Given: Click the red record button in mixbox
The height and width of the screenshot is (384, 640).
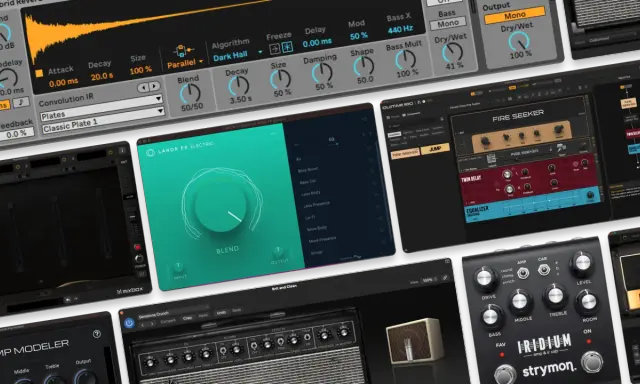Looking at the screenshot, I should click(138, 247).
